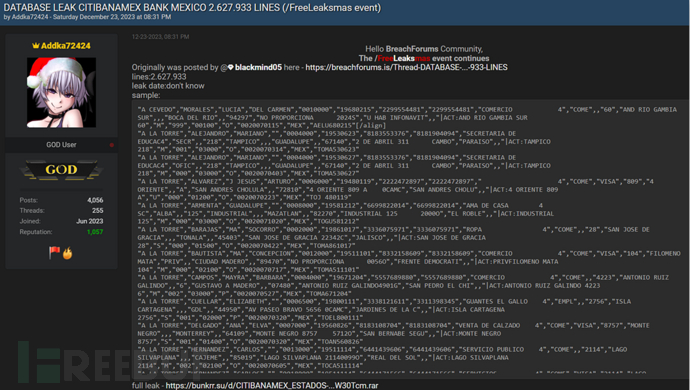The height and width of the screenshot is (390, 690).
Task: Open Addka72424 profile from sidebar username
Action: pos(66,46)
